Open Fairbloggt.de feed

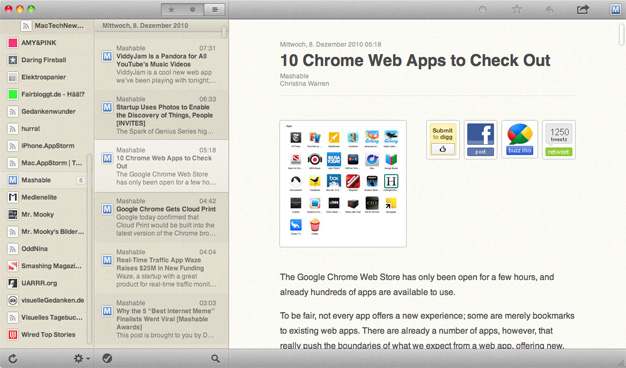pos(47,94)
